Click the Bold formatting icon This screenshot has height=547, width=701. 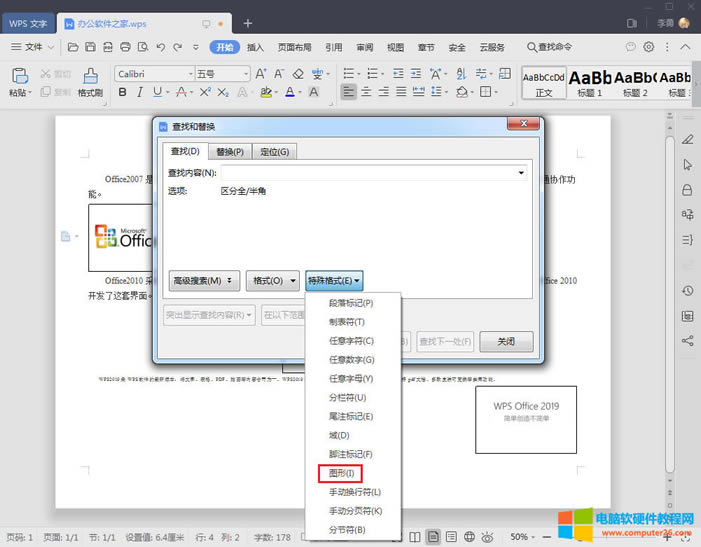123,92
